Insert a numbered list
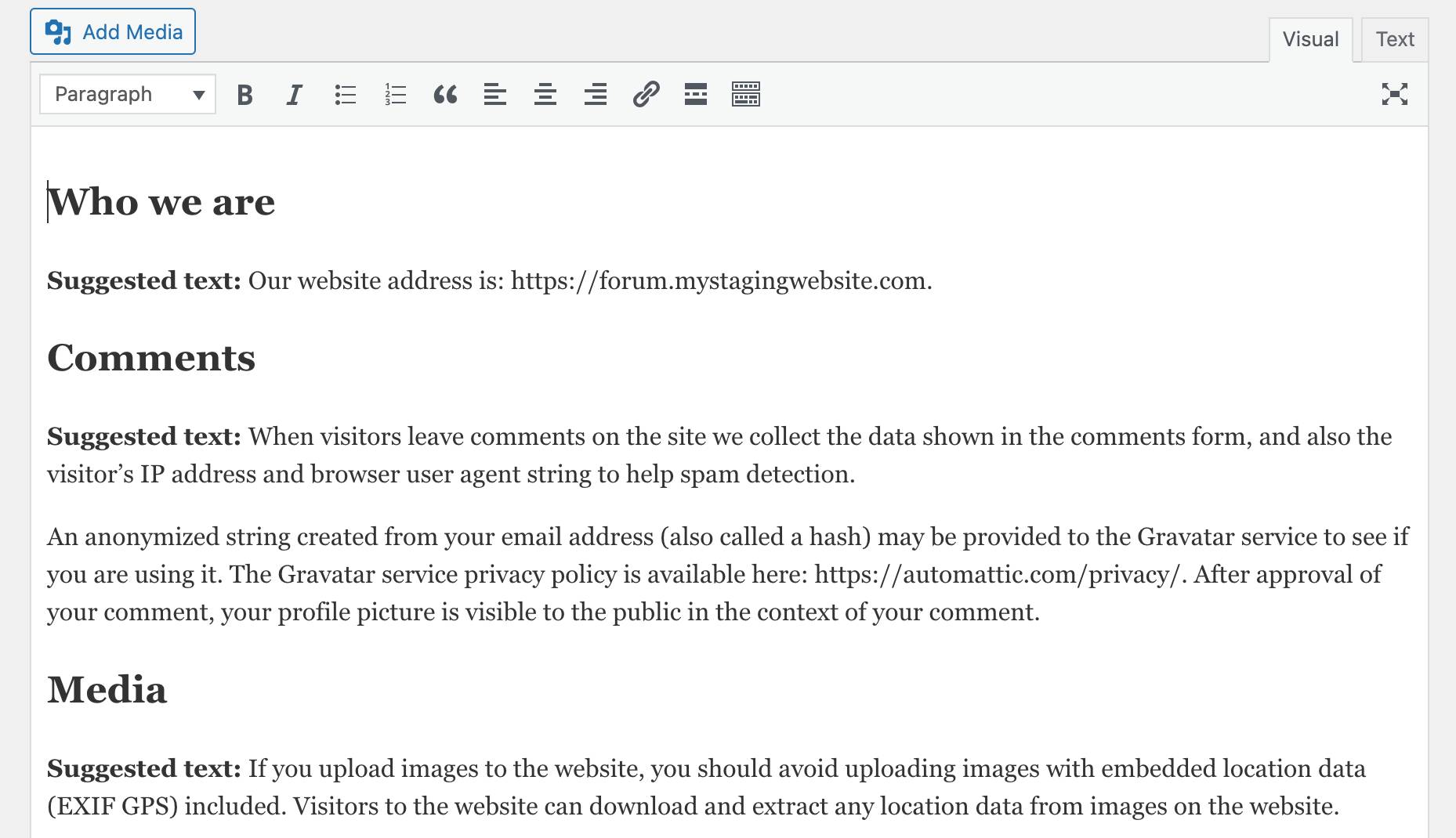Screen dimensions: 1456x838 395,95
